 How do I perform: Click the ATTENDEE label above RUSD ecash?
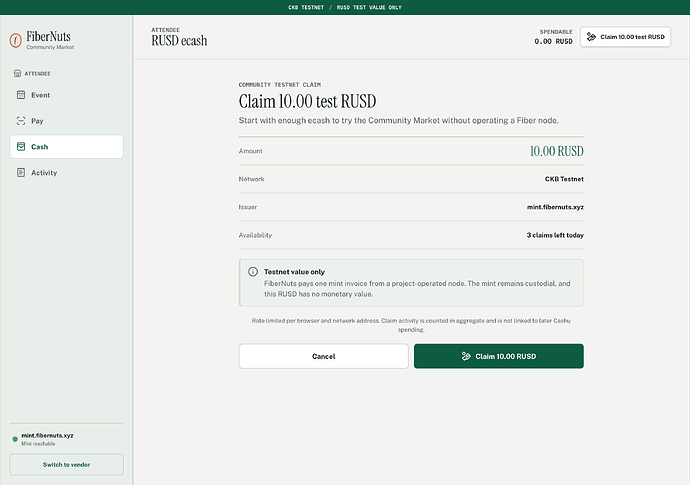click(x=165, y=30)
